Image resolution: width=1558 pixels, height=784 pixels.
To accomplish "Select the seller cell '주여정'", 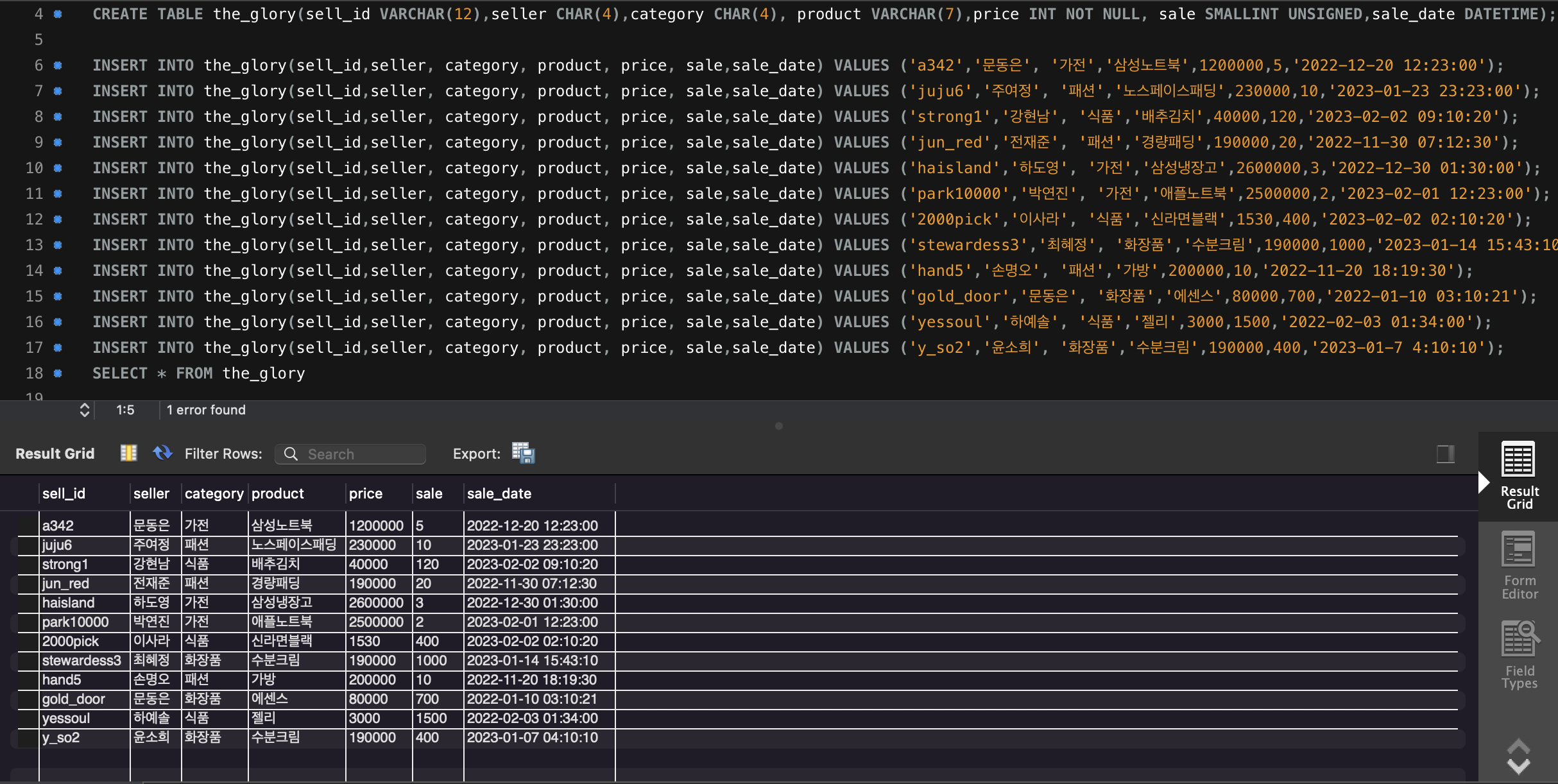I will pyautogui.click(x=155, y=545).
